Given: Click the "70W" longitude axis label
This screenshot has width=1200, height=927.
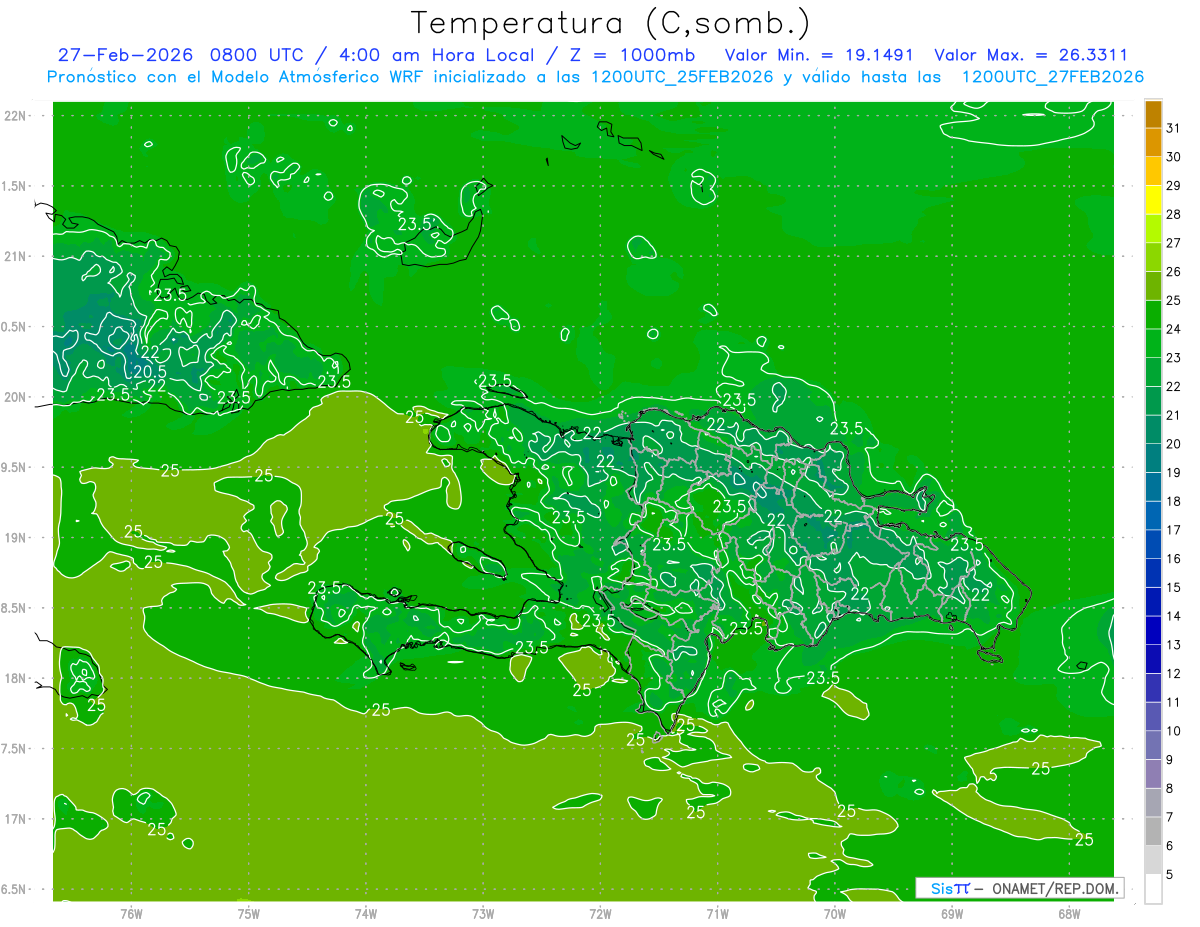Looking at the screenshot, I should (x=835, y=914).
